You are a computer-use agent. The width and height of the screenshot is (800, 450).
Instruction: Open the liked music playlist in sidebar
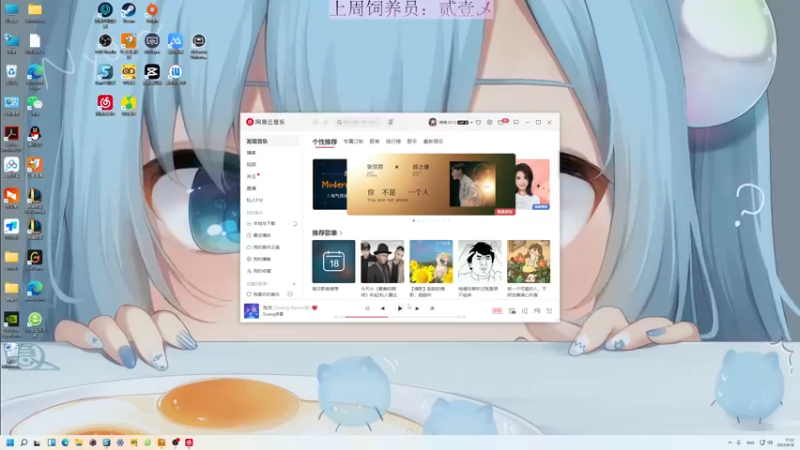click(x=264, y=294)
